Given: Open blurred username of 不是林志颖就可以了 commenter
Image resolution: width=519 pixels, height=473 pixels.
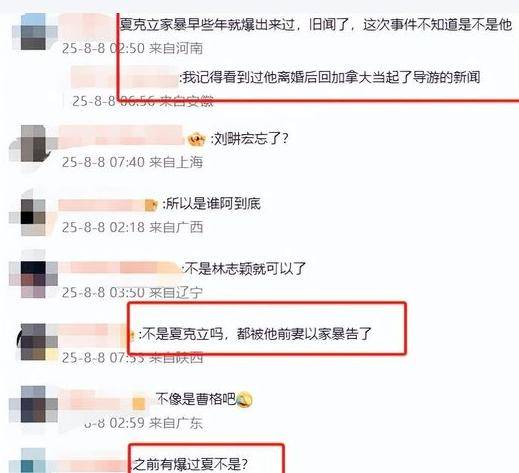Looking at the screenshot, I should click(119, 268).
